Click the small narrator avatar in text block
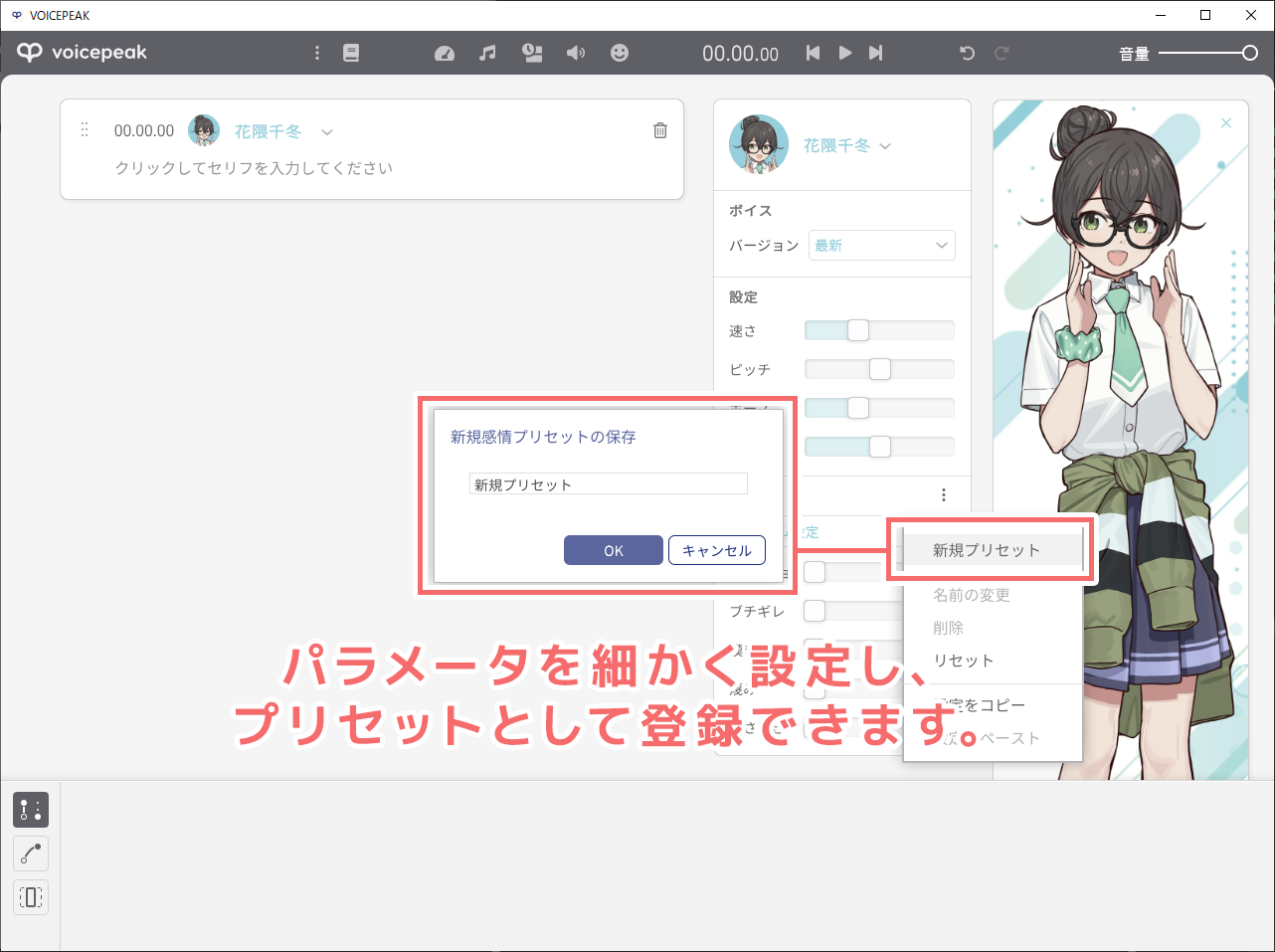The image size is (1275, 952). [x=204, y=130]
